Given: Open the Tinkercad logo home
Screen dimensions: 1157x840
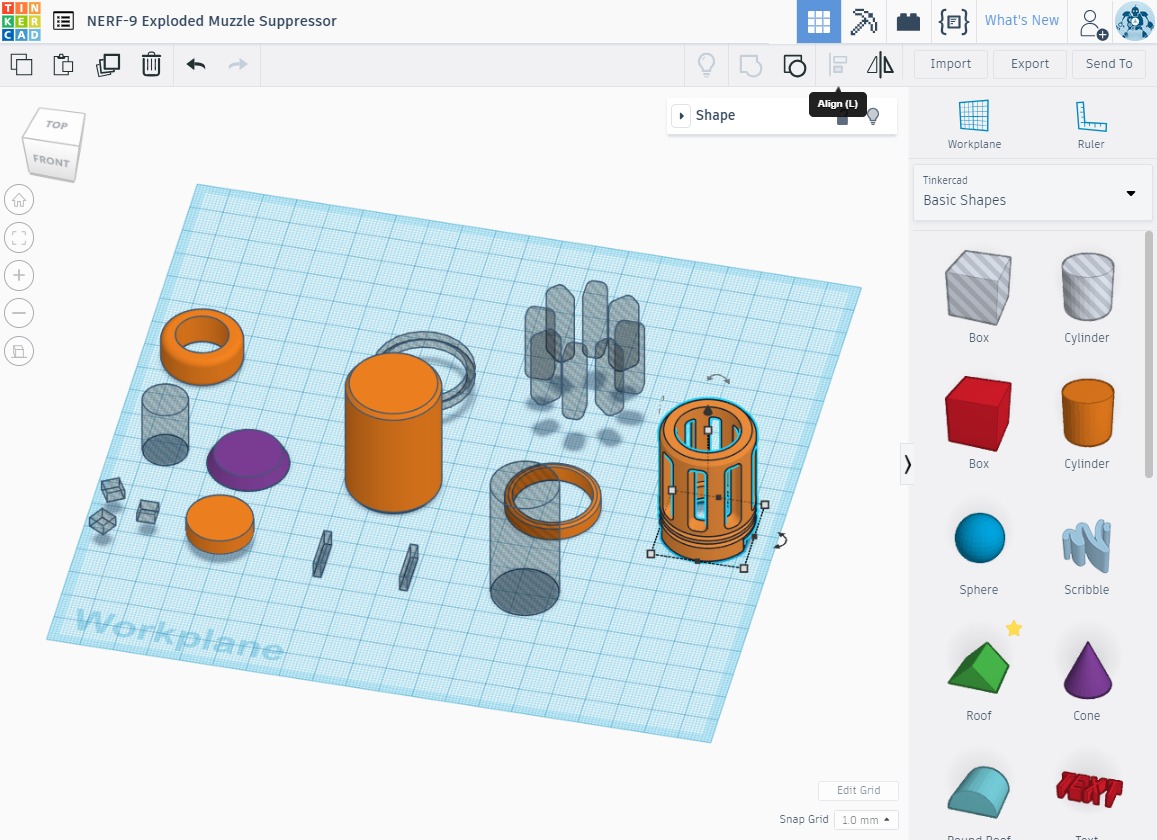Looking at the screenshot, I should pyautogui.click(x=21, y=21).
